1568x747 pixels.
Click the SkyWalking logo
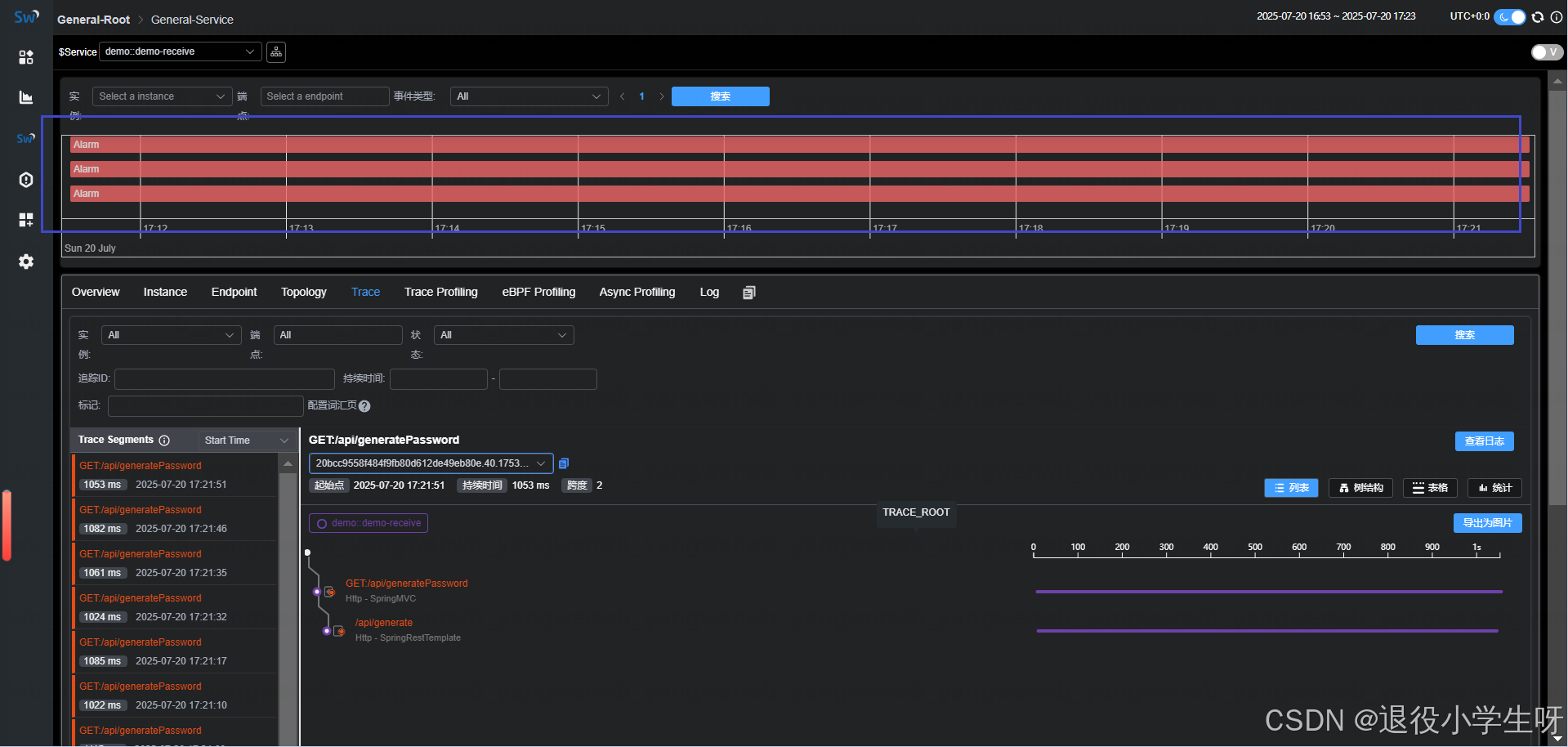click(x=26, y=17)
